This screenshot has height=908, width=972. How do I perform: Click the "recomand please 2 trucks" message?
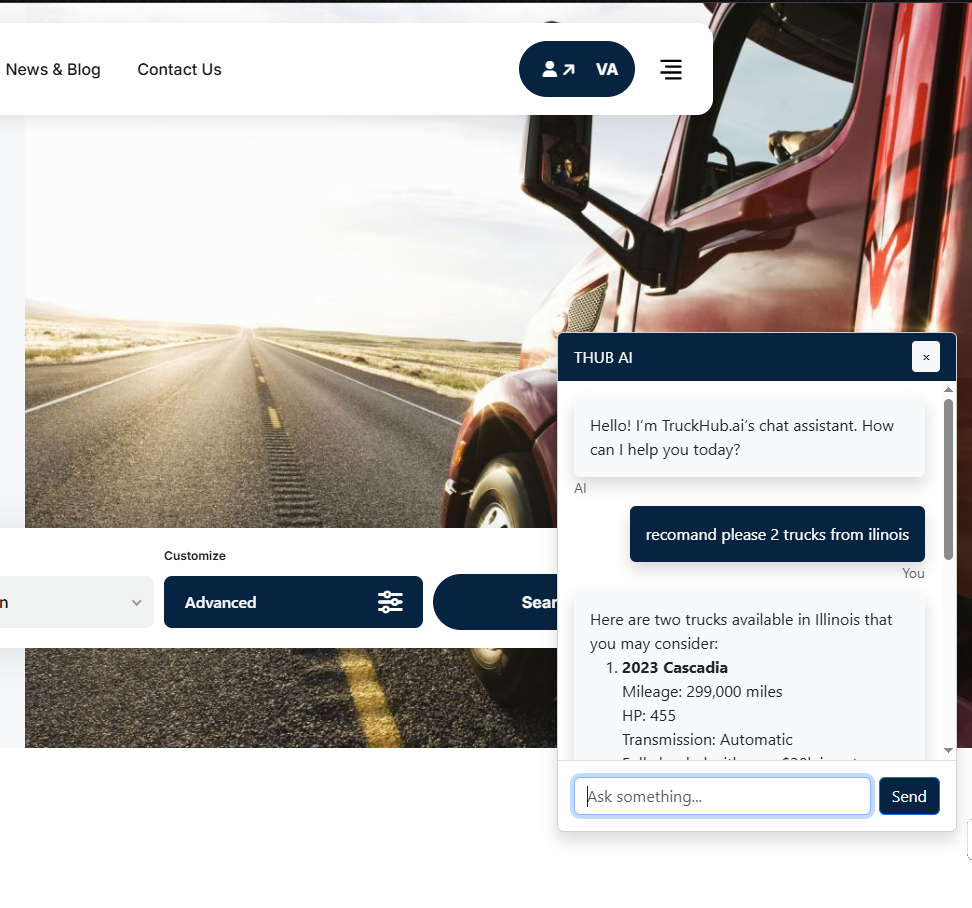click(x=777, y=534)
